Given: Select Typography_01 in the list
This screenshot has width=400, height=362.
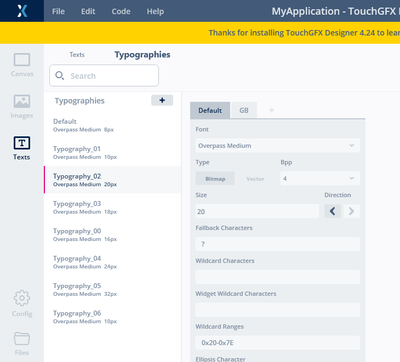Looking at the screenshot, I should click(x=113, y=152).
